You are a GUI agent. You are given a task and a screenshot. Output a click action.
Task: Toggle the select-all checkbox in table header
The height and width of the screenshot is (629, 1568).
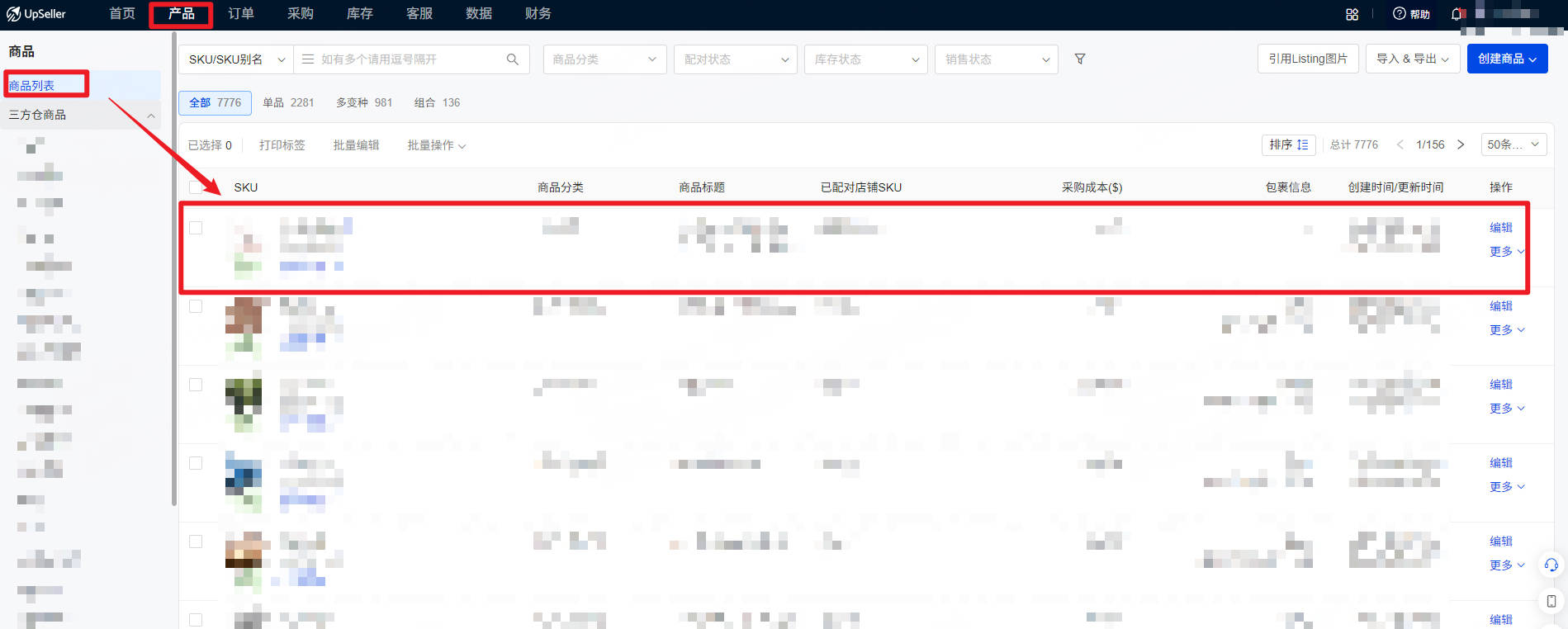click(195, 187)
